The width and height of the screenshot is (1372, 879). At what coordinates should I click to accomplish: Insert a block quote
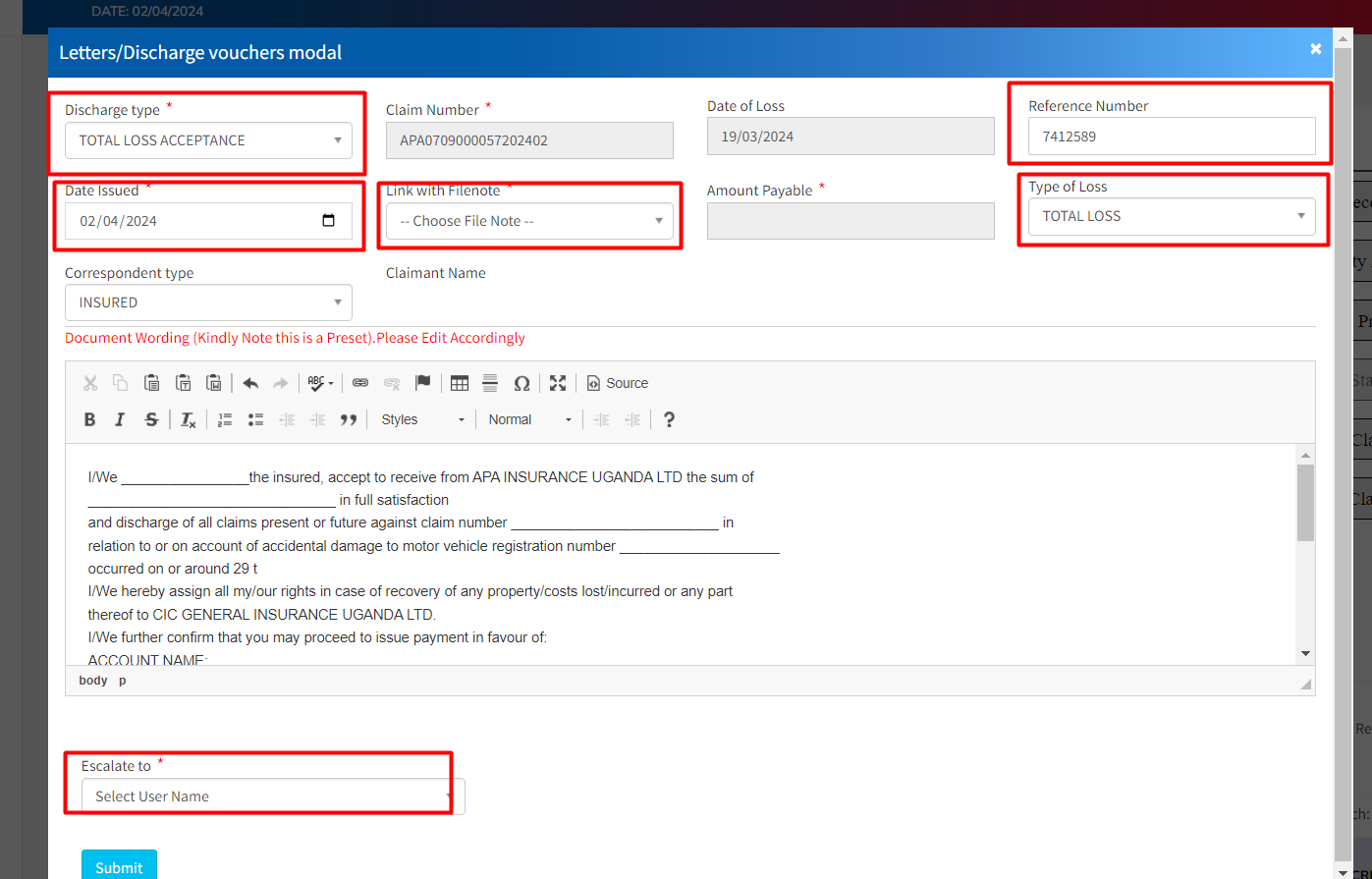coord(349,419)
